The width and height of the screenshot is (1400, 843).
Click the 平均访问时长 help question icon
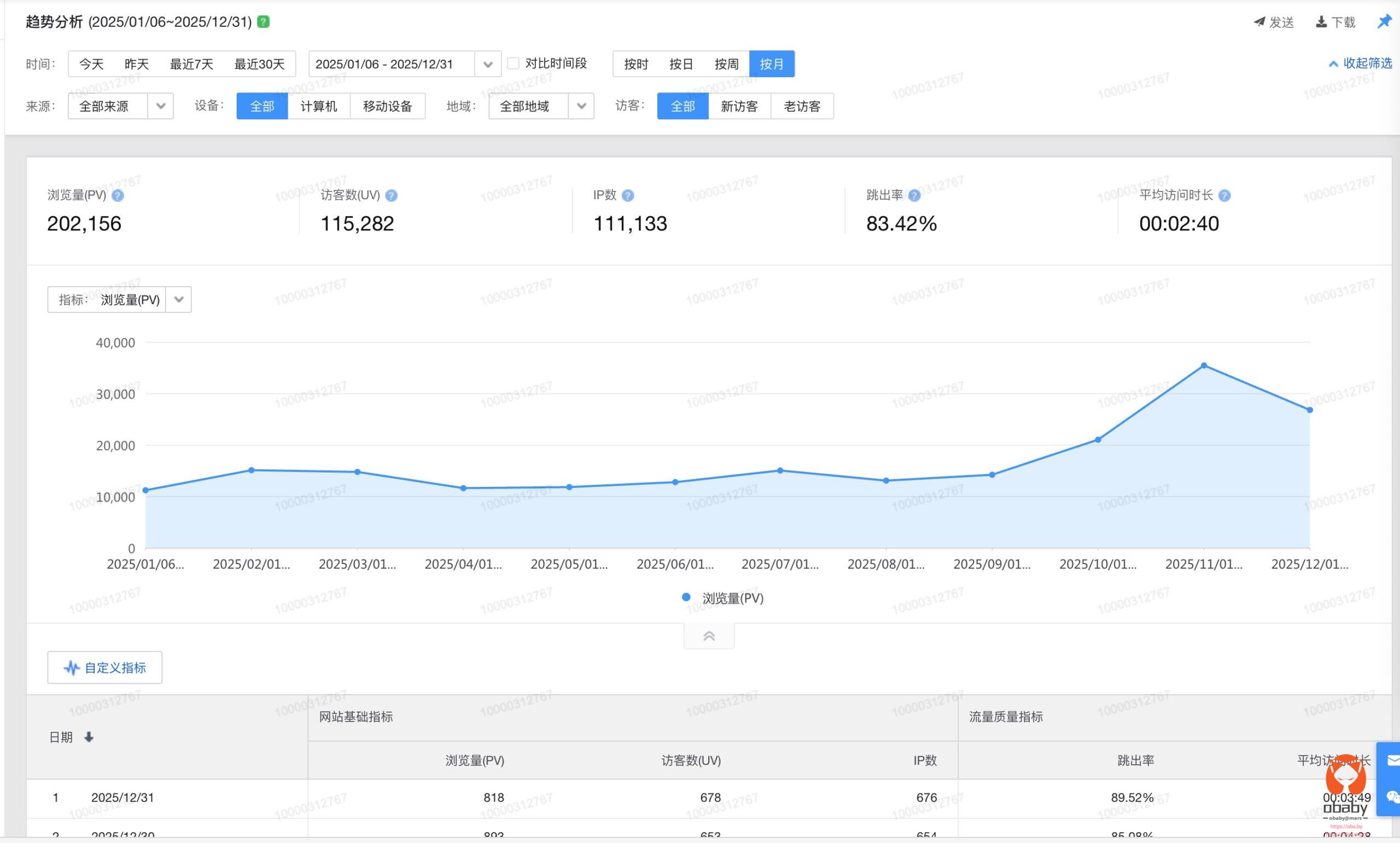pos(1224,195)
